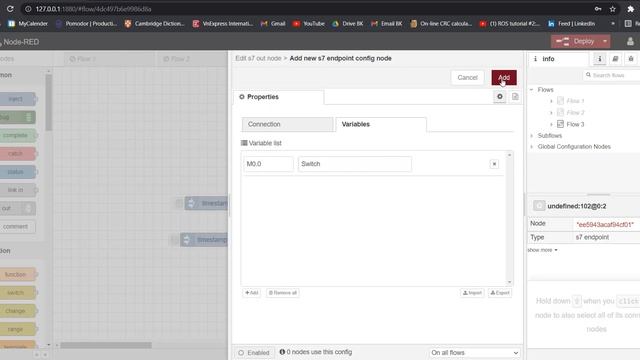The image size is (640, 360).
Task: Select the catch node in palette
Action: [17, 154]
